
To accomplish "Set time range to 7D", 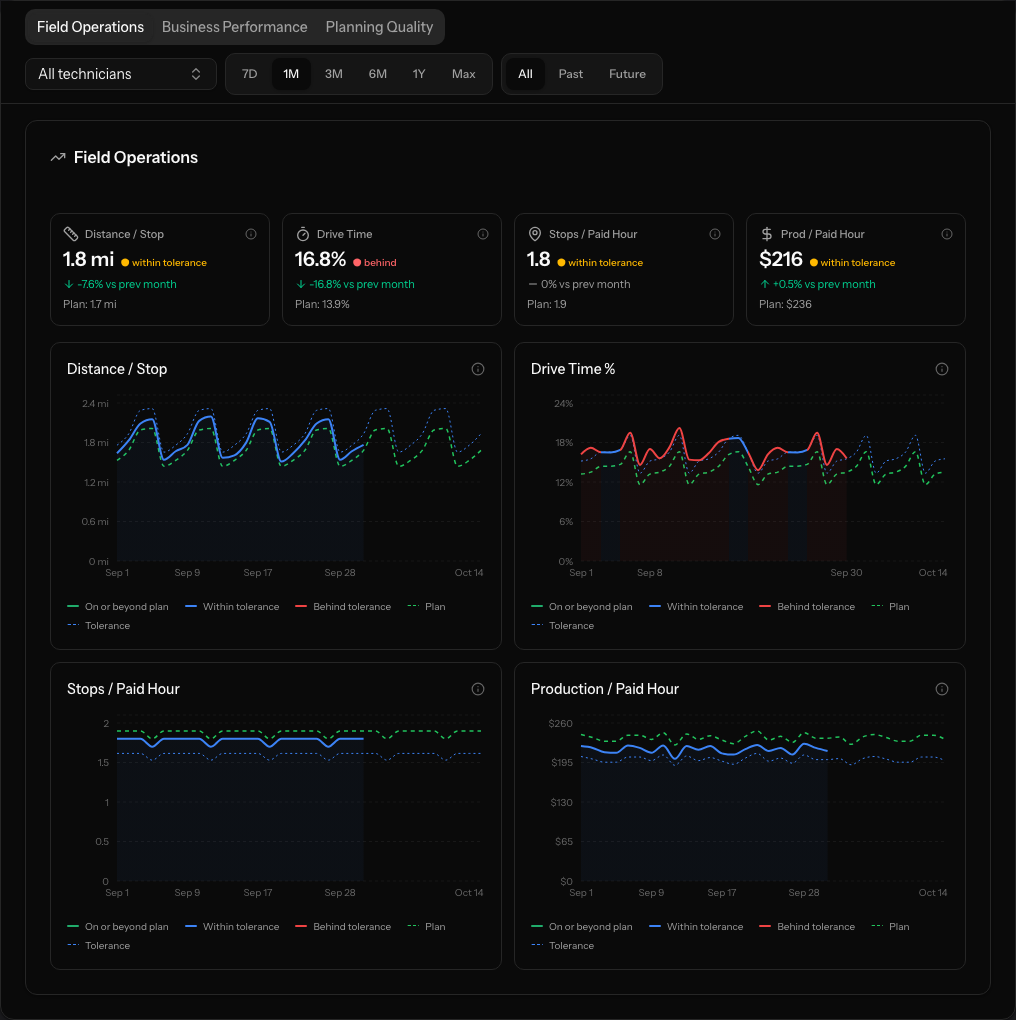I will 249,74.
